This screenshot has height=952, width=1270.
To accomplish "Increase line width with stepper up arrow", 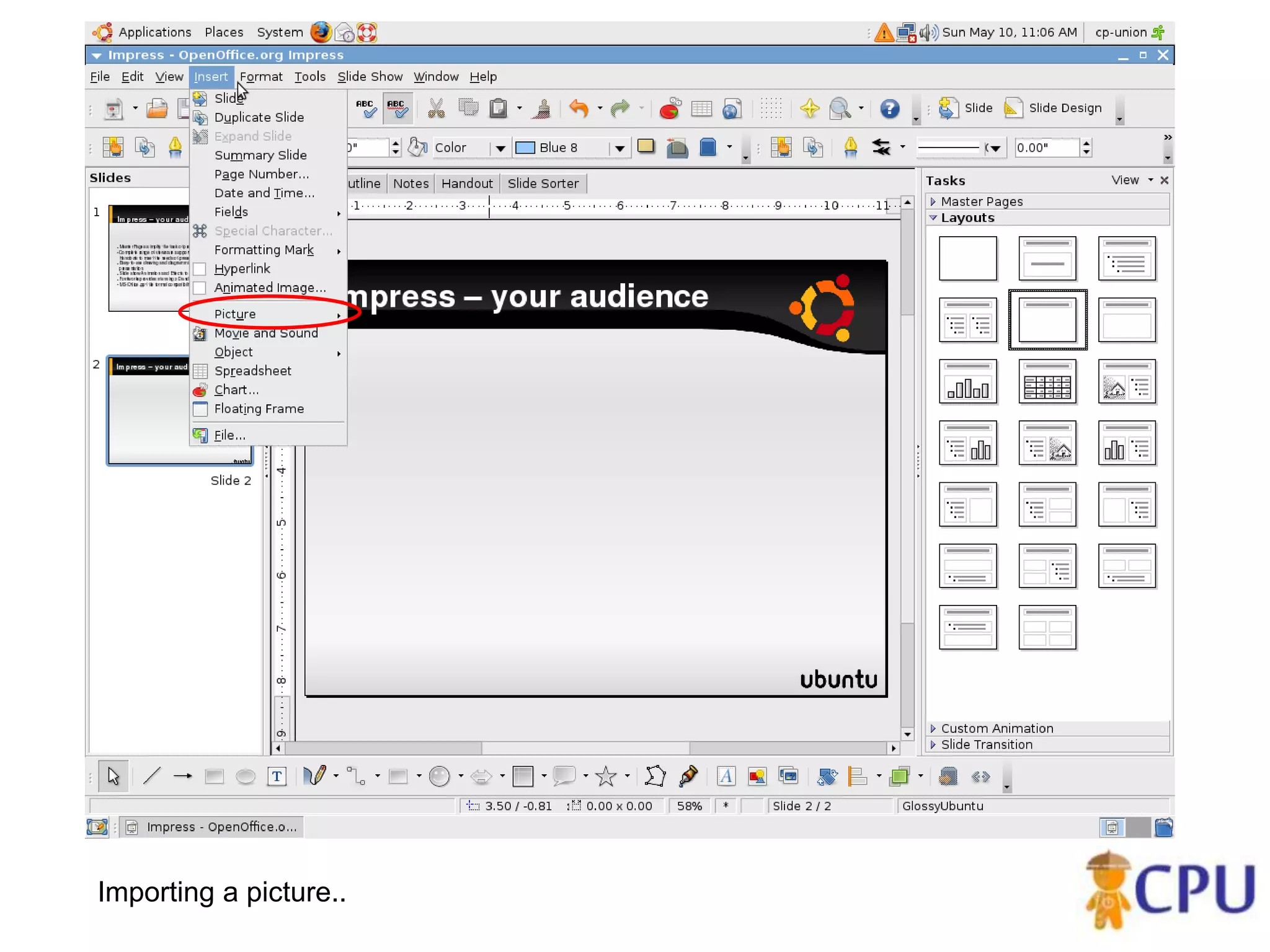I will [x=1086, y=143].
